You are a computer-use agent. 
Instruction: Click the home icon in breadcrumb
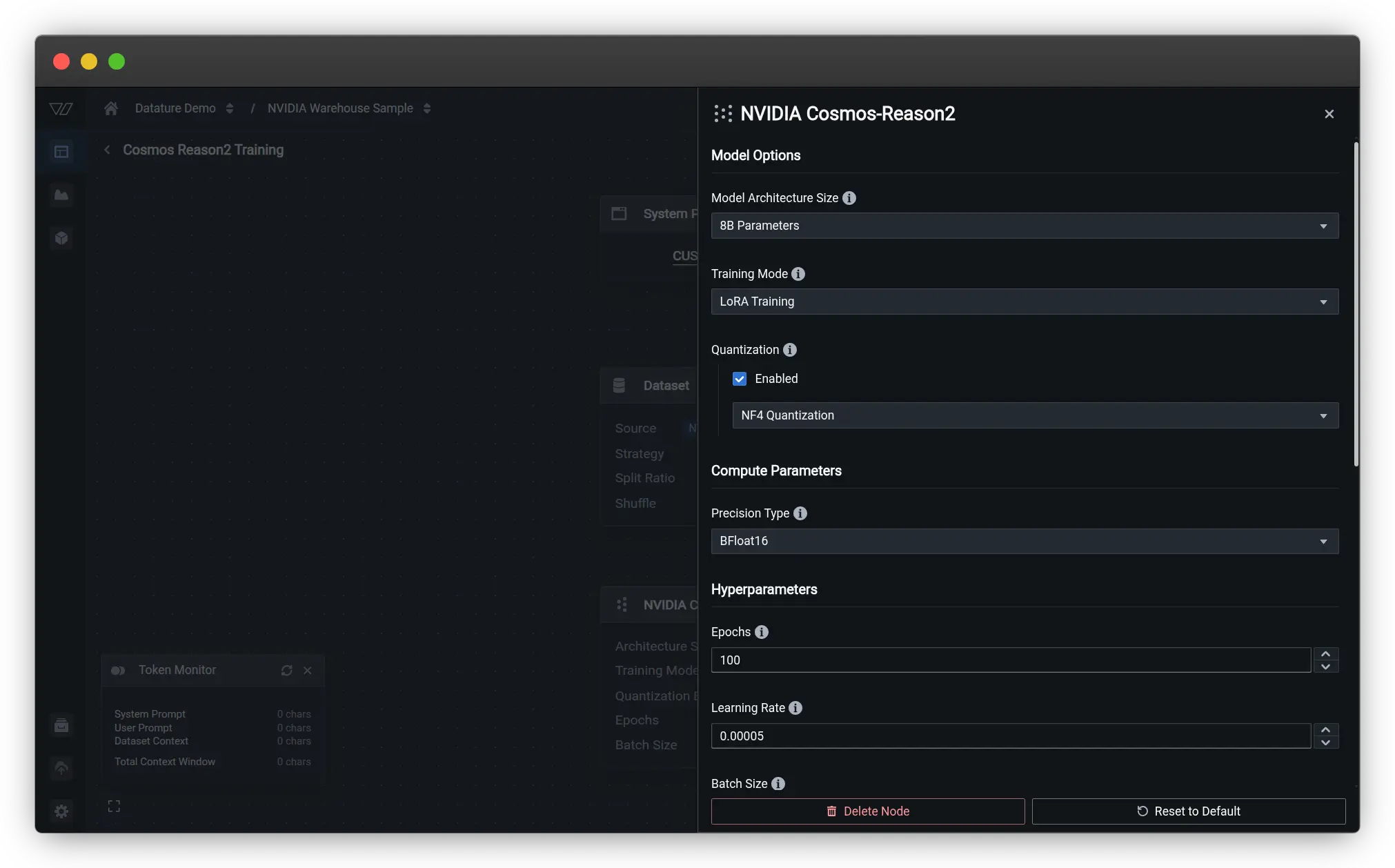[111, 108]
